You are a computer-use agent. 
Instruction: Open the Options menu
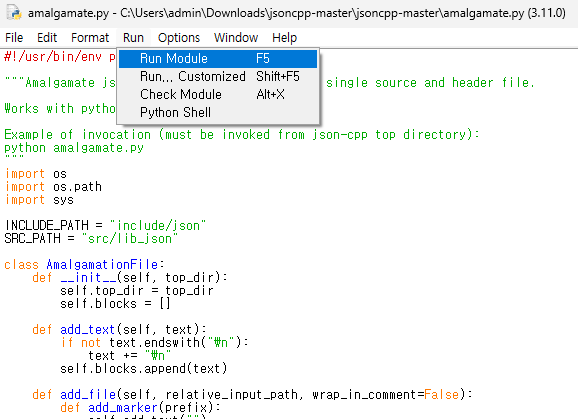(x=179, y=38)
